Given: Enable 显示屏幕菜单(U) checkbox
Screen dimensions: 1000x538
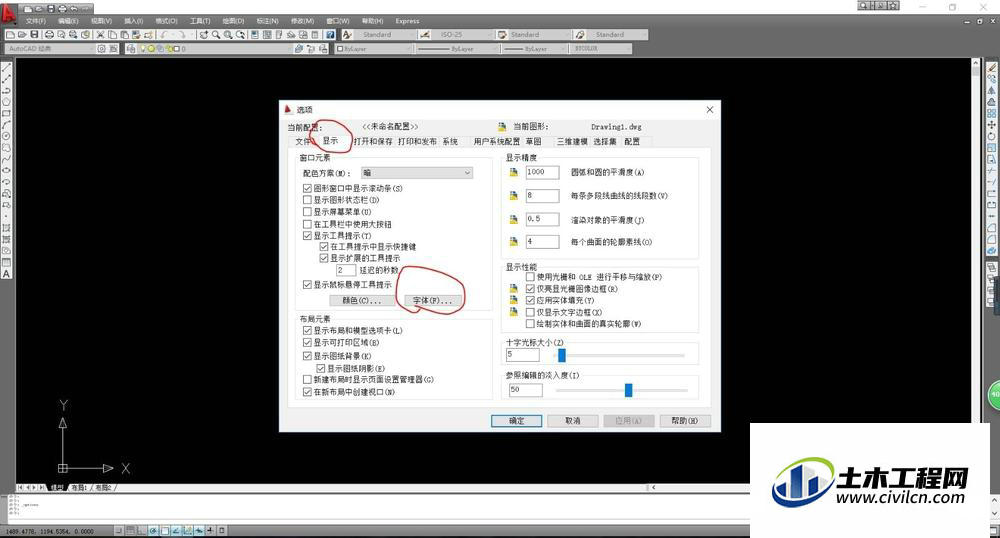Looking at the screenshot, I should pyautogui.click(x=307, y=212).
